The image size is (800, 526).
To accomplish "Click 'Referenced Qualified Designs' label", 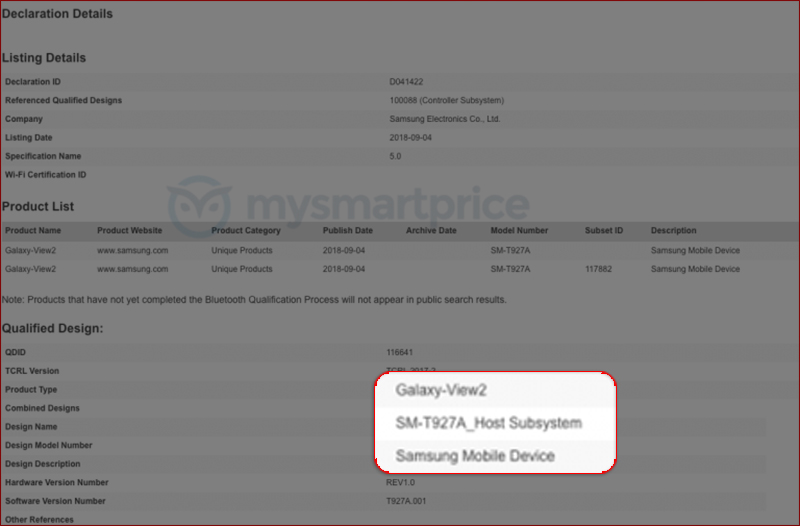I will 63,101.
